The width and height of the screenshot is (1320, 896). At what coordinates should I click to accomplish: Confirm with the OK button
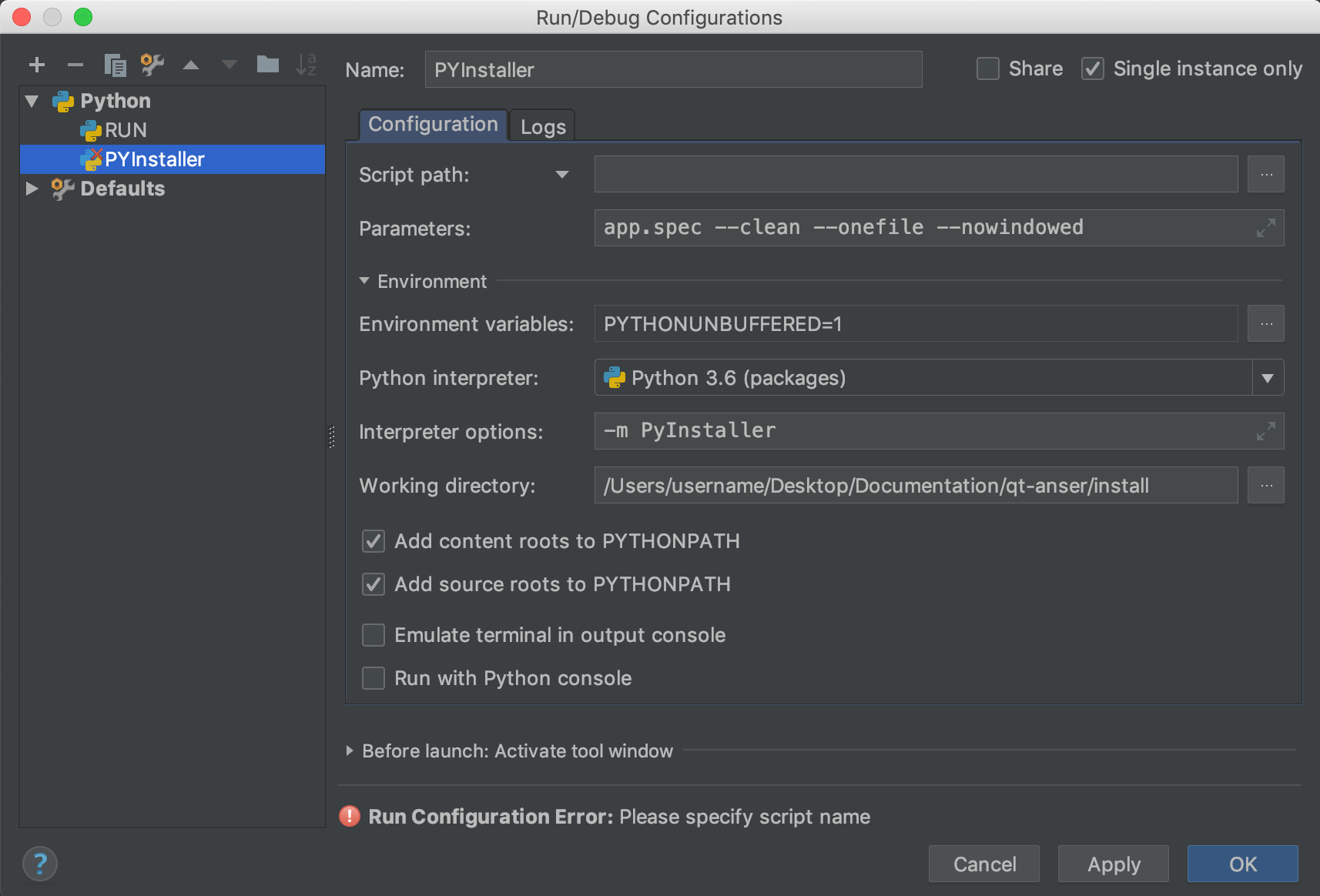click(1243, 864)
